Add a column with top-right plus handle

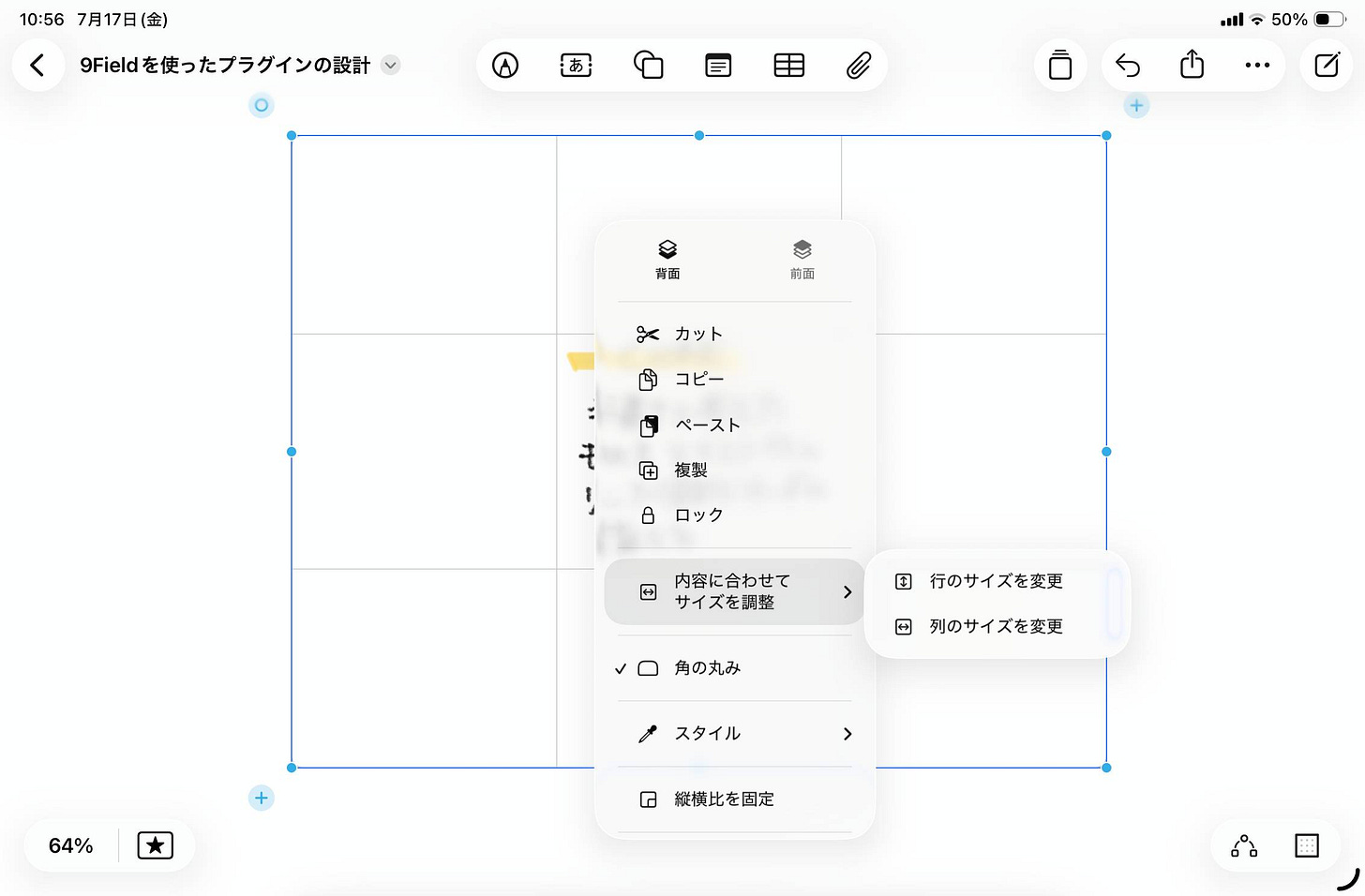[x=1136, y=106]
